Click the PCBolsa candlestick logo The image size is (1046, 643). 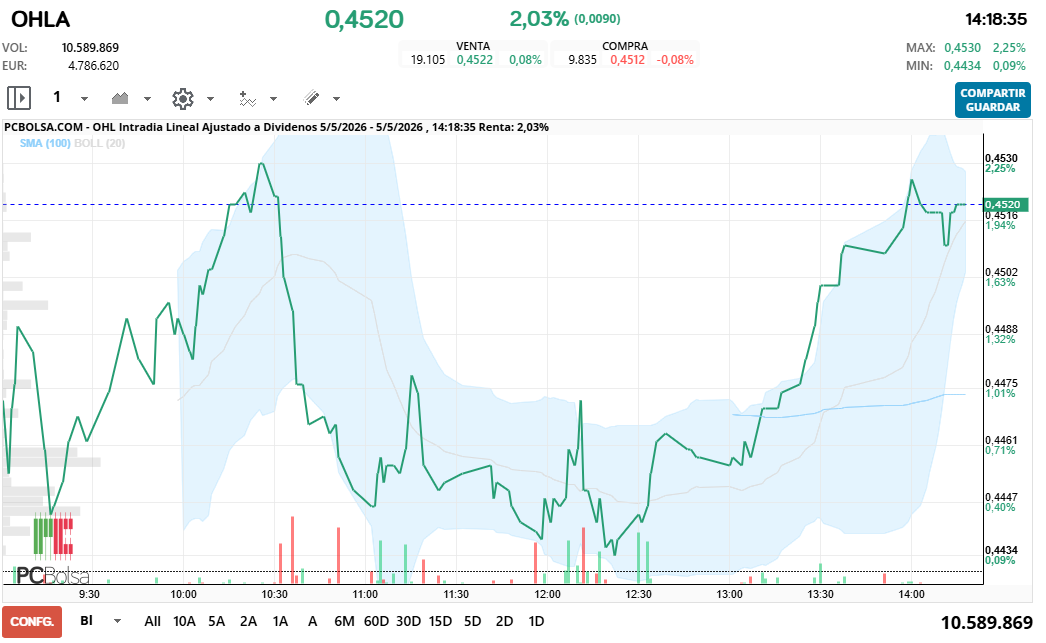pos(53,536)
